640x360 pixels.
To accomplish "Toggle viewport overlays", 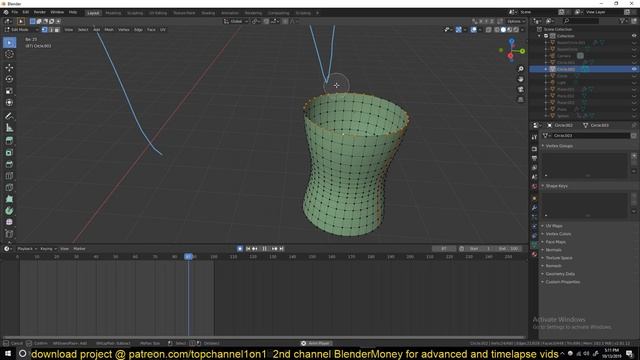I will [x=473, y=30].
